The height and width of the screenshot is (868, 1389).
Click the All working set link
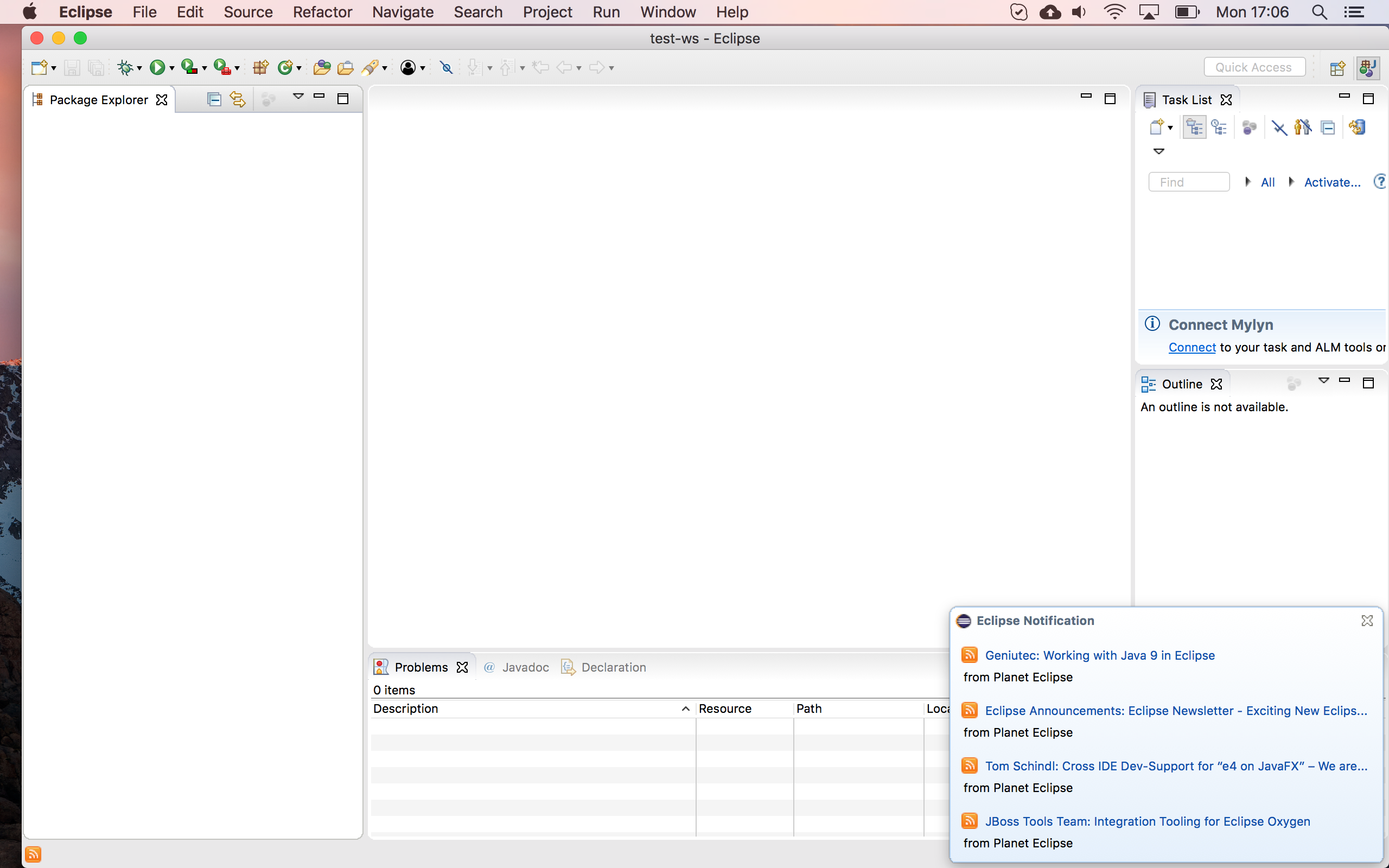coord(1267,182)
